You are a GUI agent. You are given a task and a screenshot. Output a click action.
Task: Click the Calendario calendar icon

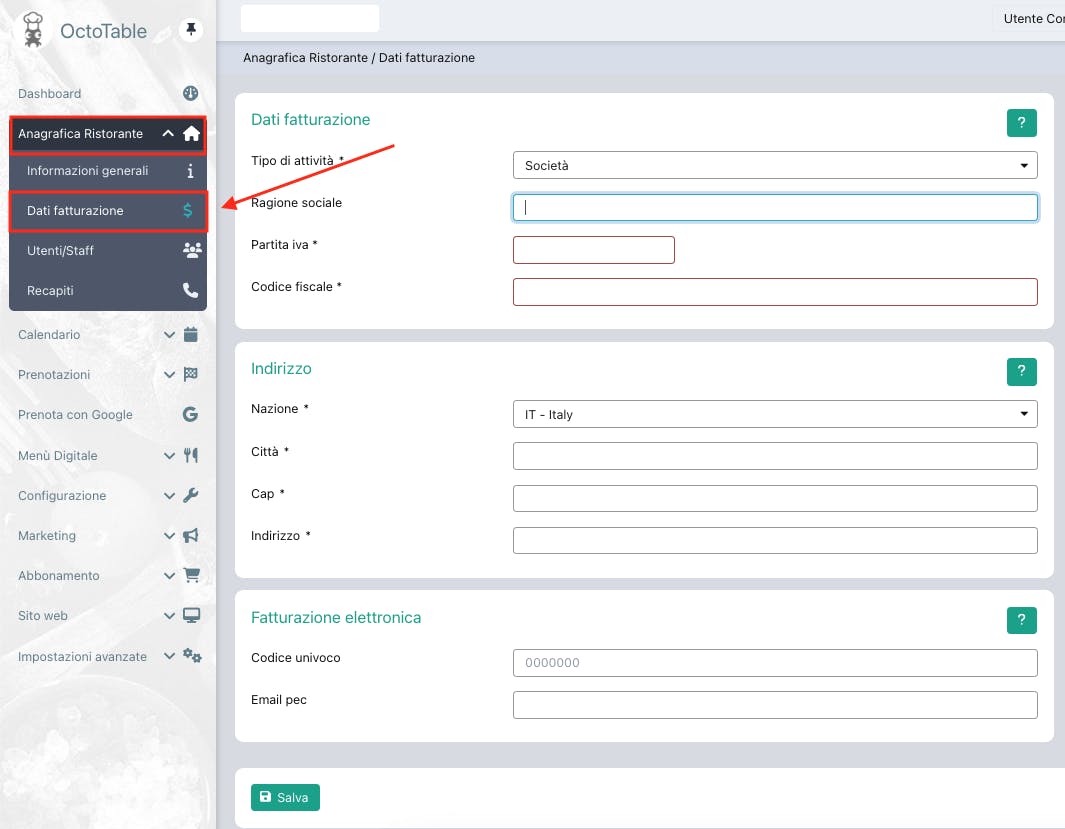(191, 334)
